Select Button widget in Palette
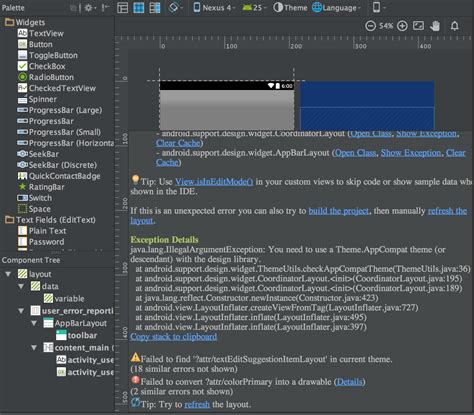 click(x=35, y=44)
